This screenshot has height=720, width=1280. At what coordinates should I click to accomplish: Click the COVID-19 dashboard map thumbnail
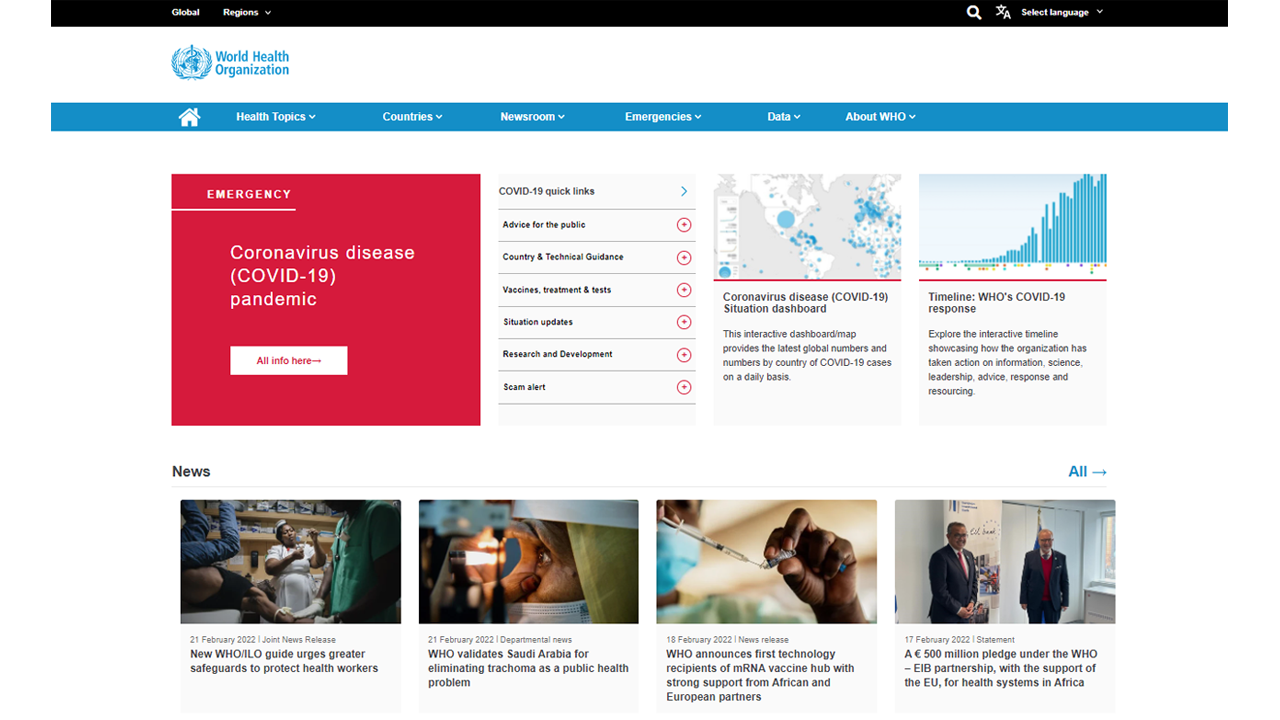[807, 227]
